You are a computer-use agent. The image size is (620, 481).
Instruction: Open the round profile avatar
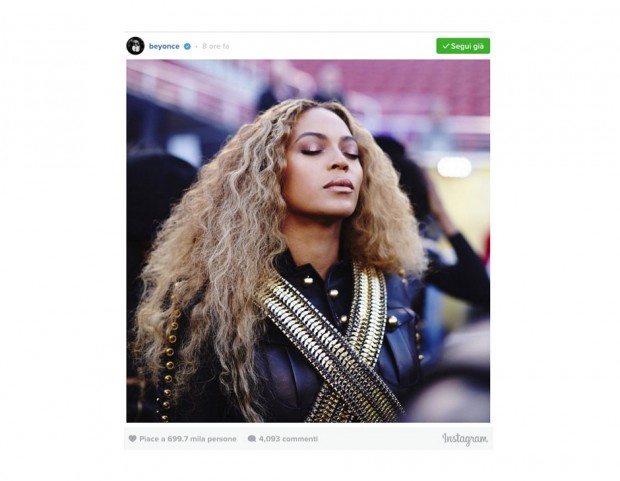135,46
